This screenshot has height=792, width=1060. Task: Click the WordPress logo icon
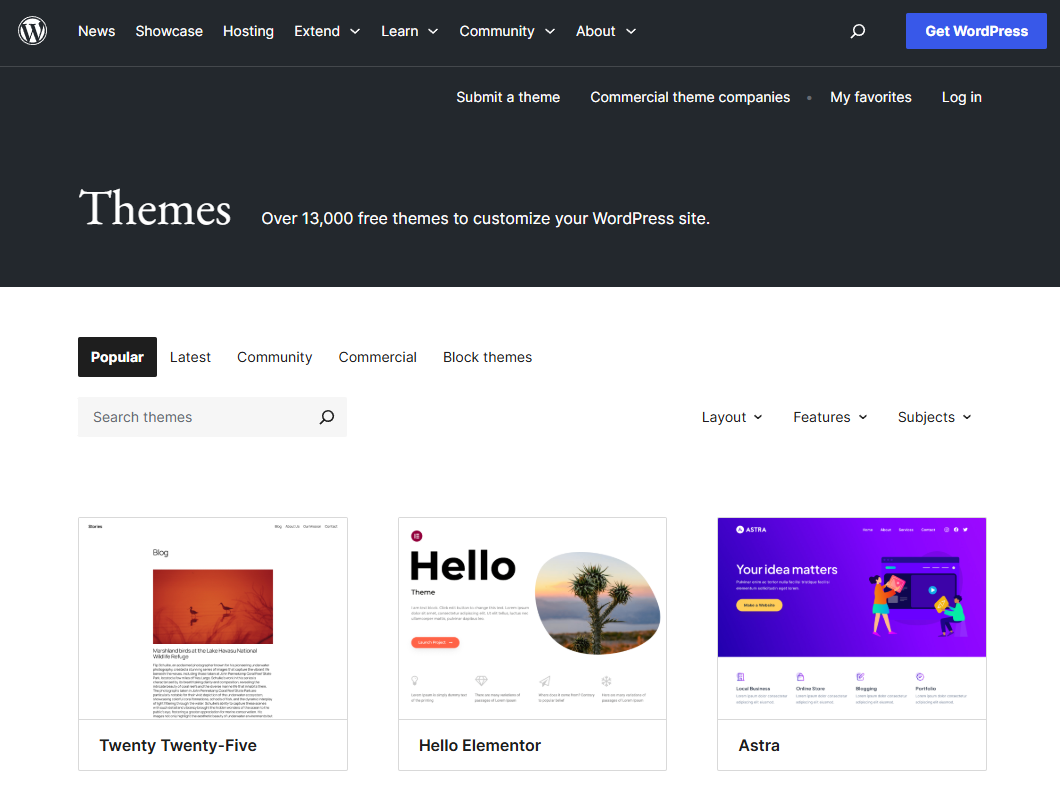[x=33, y=31]
